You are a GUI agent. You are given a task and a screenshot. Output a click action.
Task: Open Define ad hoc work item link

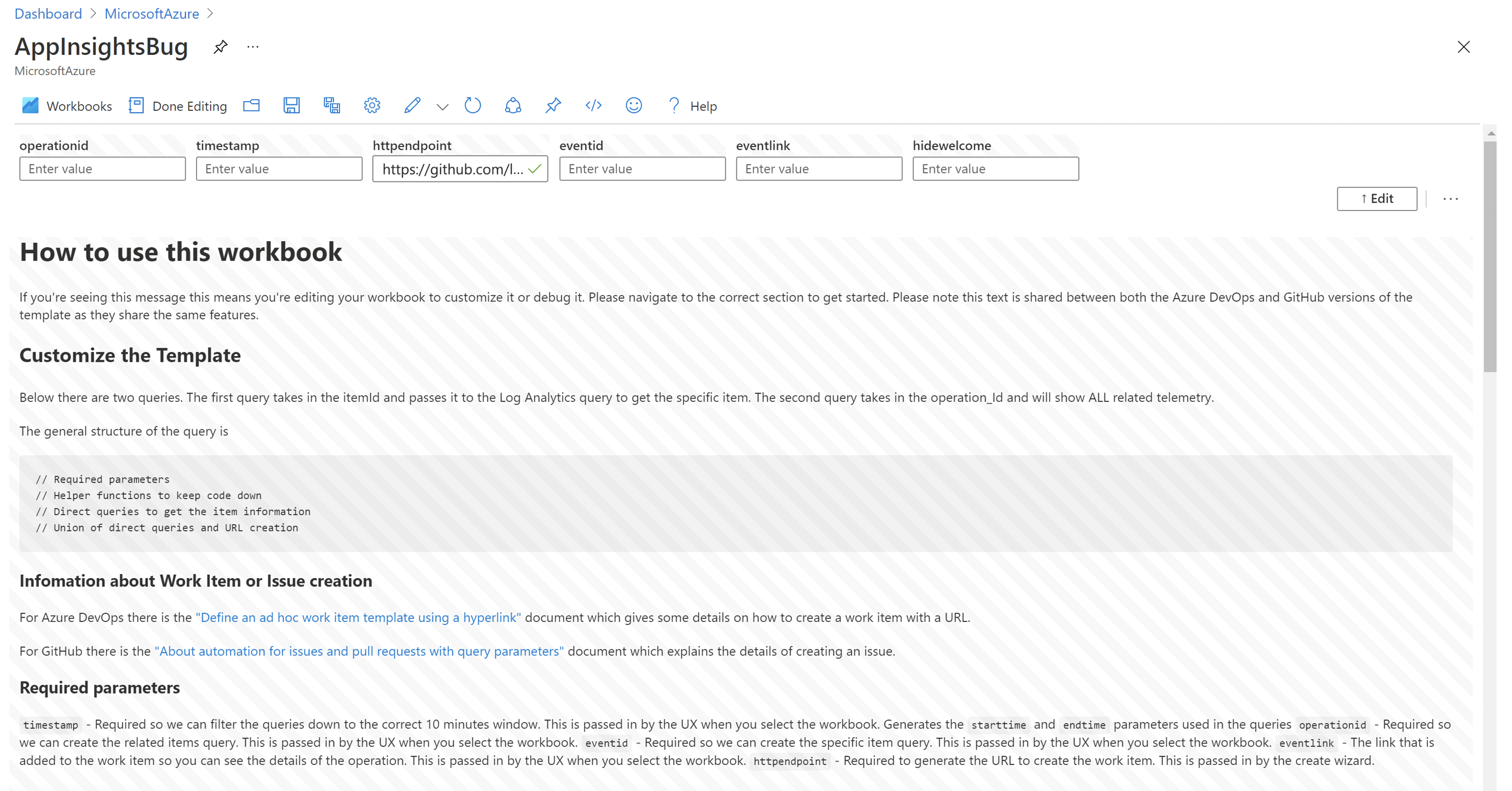[x=358, y=617]
